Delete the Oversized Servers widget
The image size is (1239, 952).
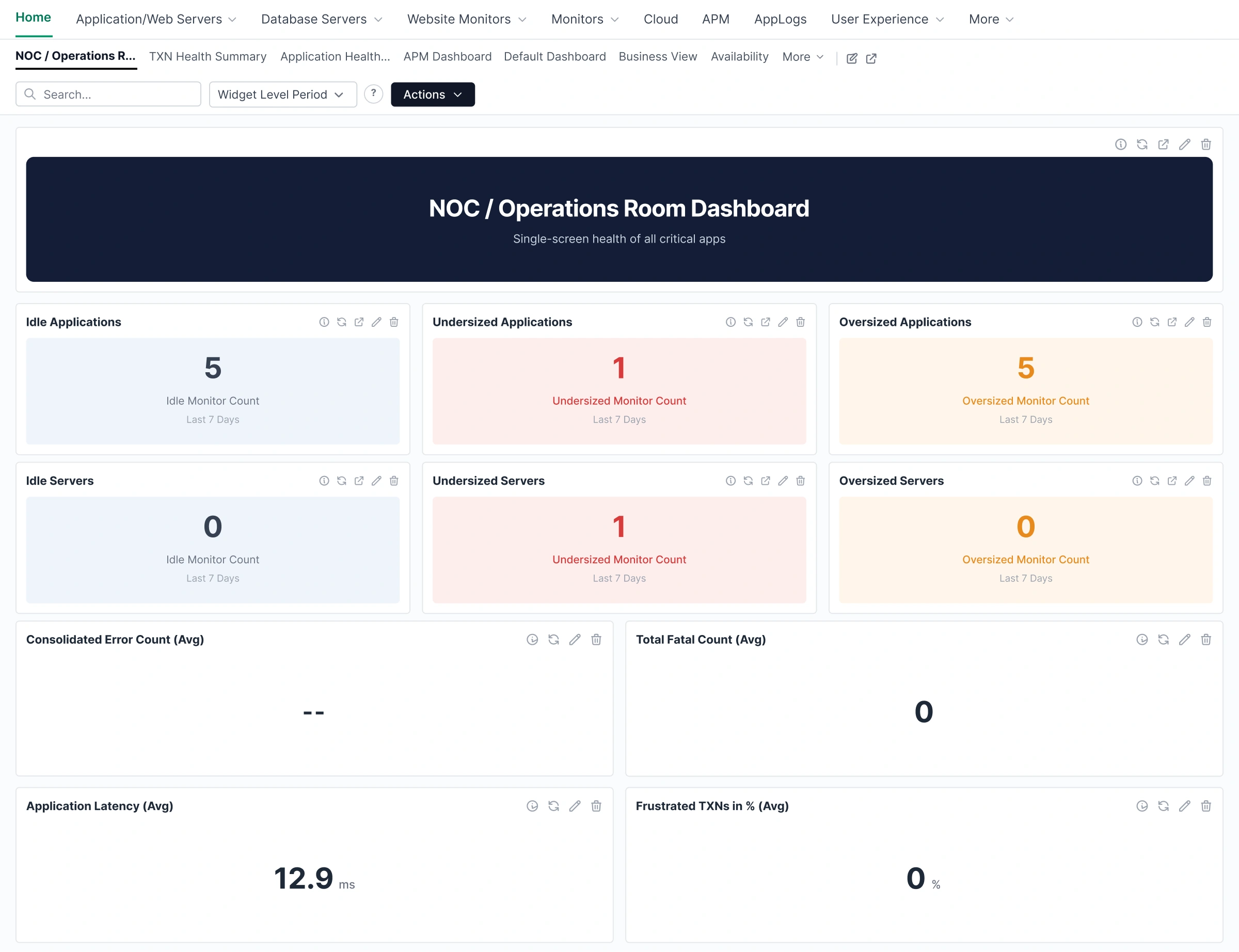pos(1206,481)
